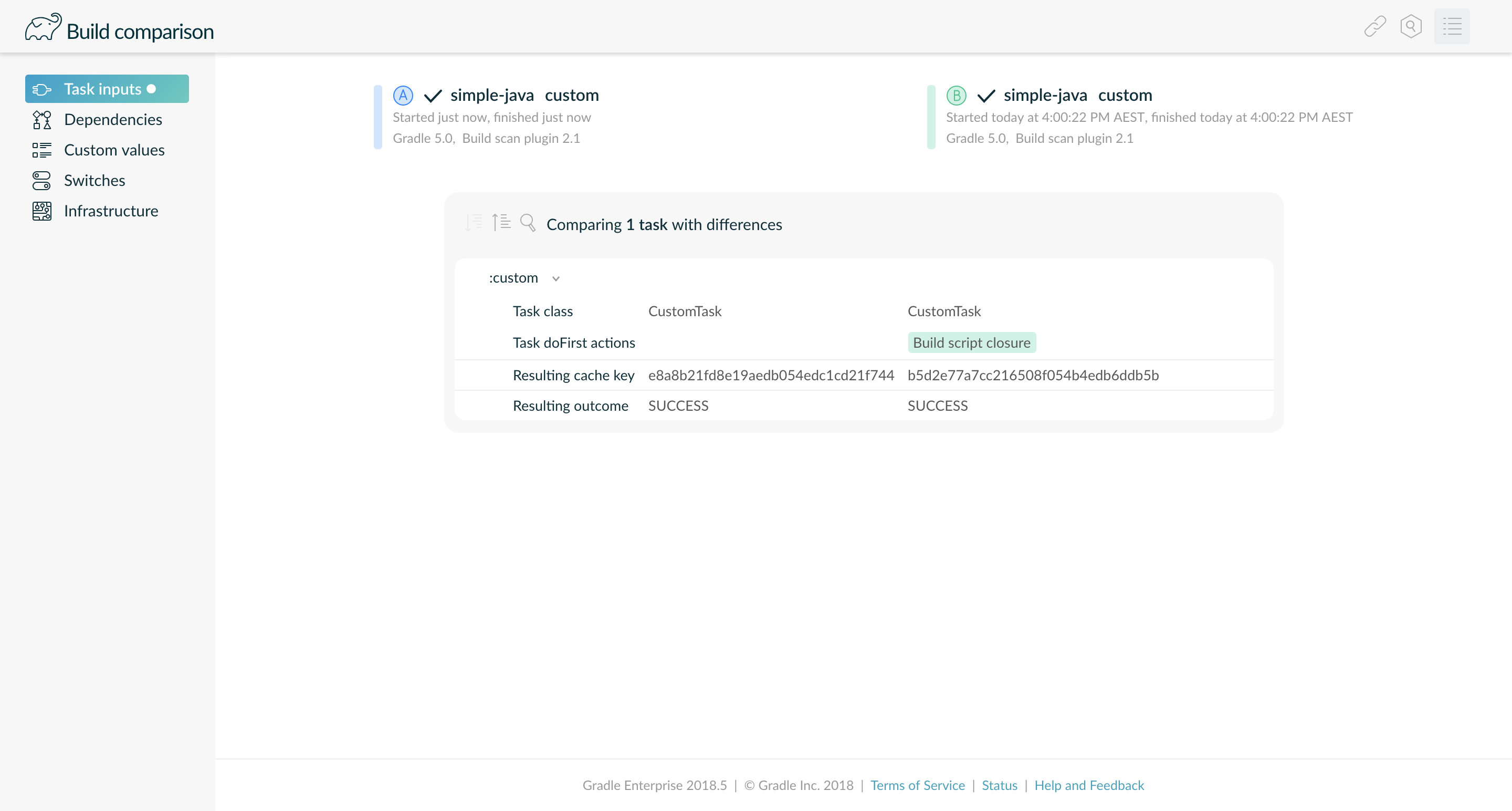This screenshot has width=1512, height=811.
Task: Open the Custom values comparison
Action: tap(114, 150)
